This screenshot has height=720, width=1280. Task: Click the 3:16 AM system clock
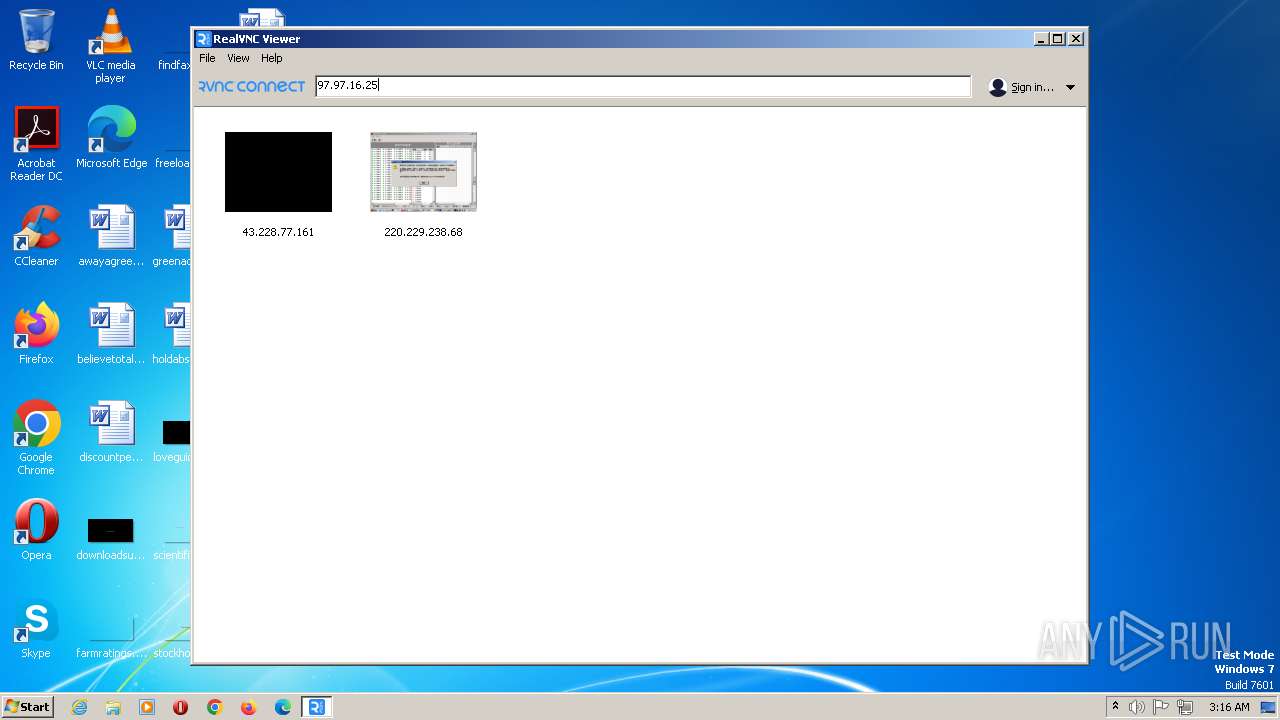click(1229, 707)
